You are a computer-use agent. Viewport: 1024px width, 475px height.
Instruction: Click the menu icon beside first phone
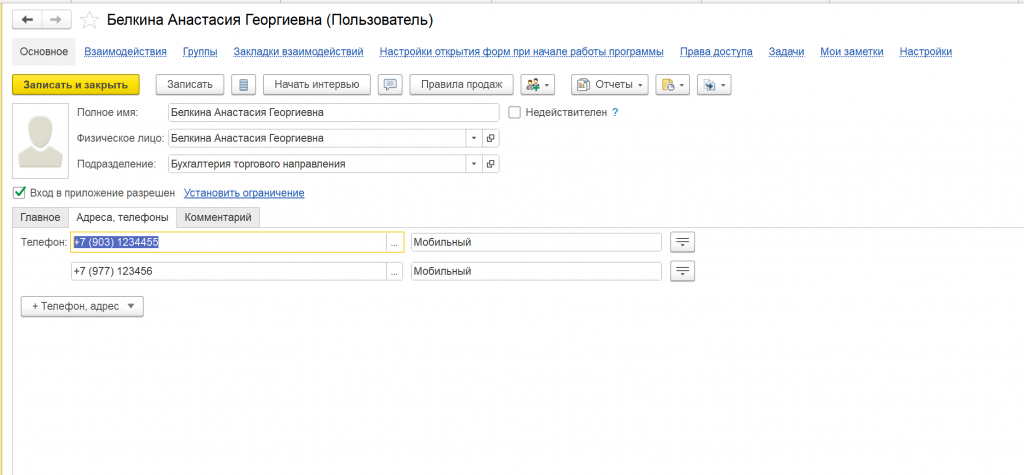point(682,242)
